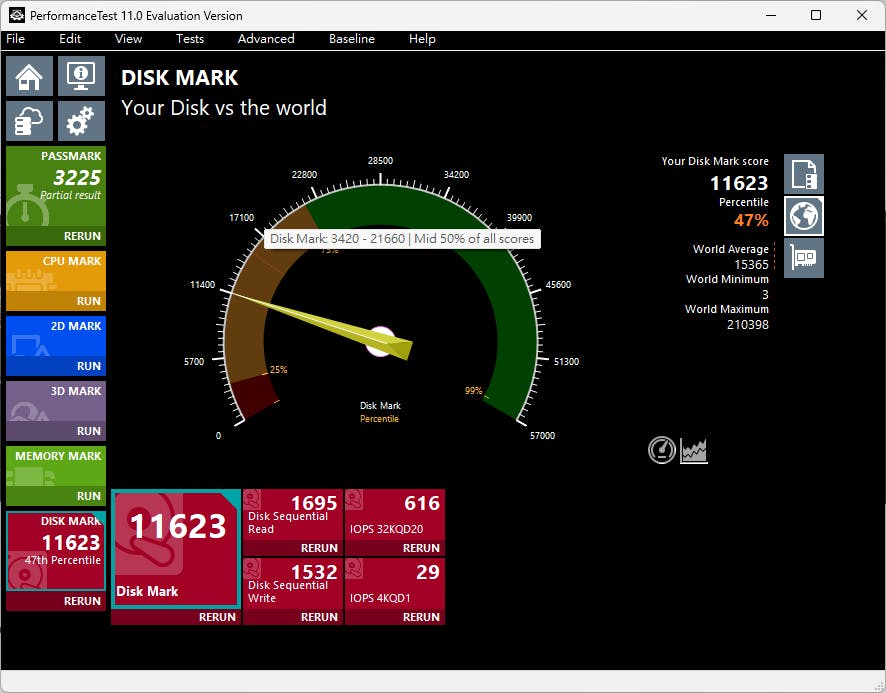The image size is (886, 693).
Task: Switch to the gauge speedometer view icon
Action: click(x=662, y=451)
